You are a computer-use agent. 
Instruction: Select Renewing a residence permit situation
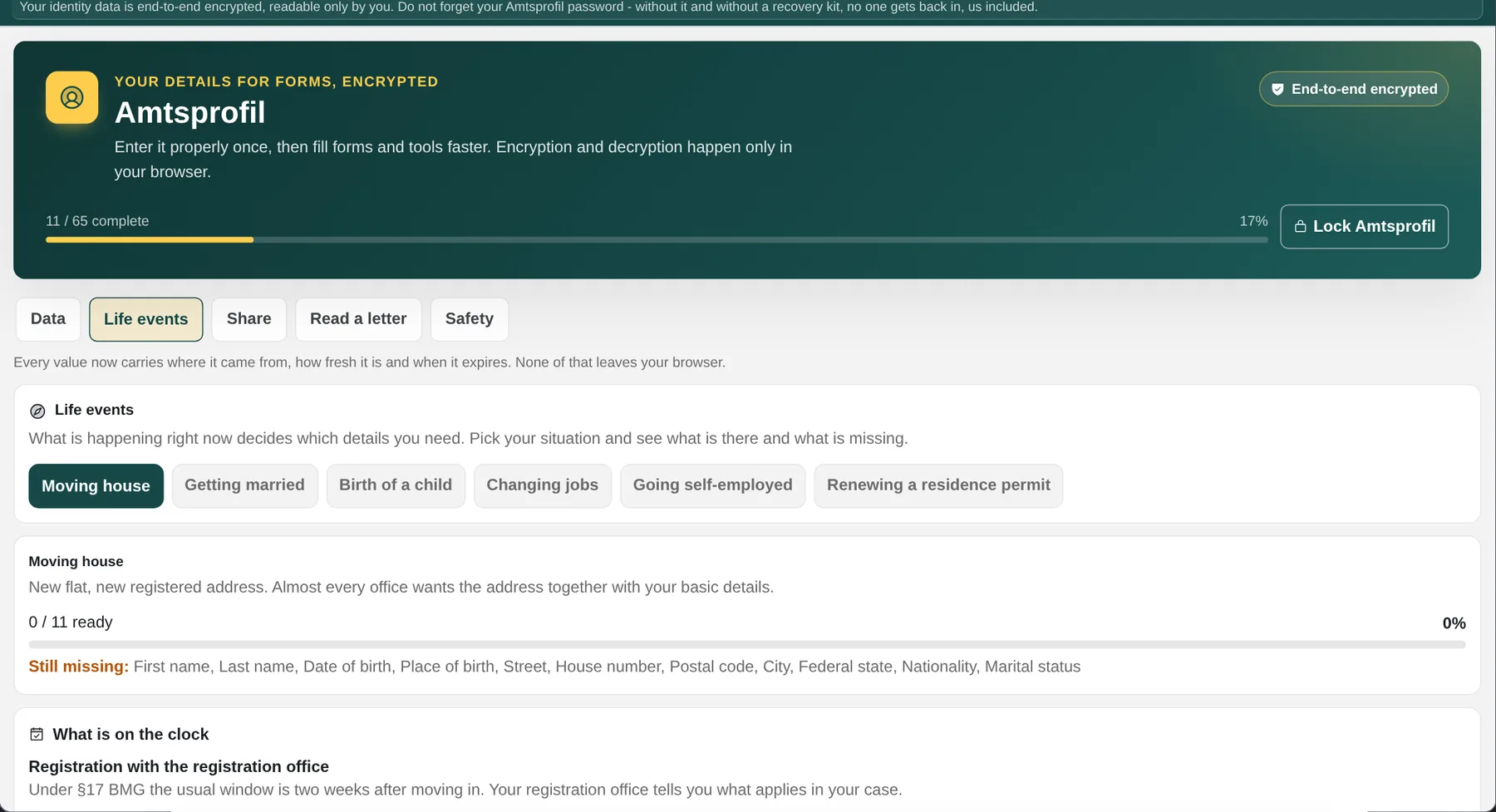(938, 485)
